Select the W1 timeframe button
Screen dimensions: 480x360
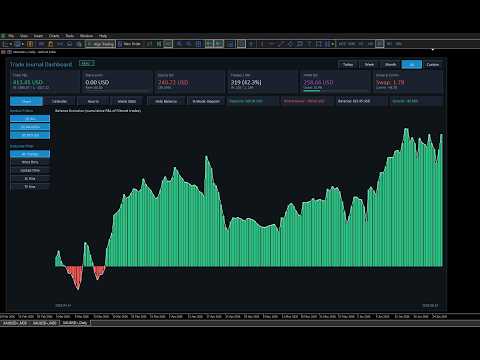[x=389, y=44]
